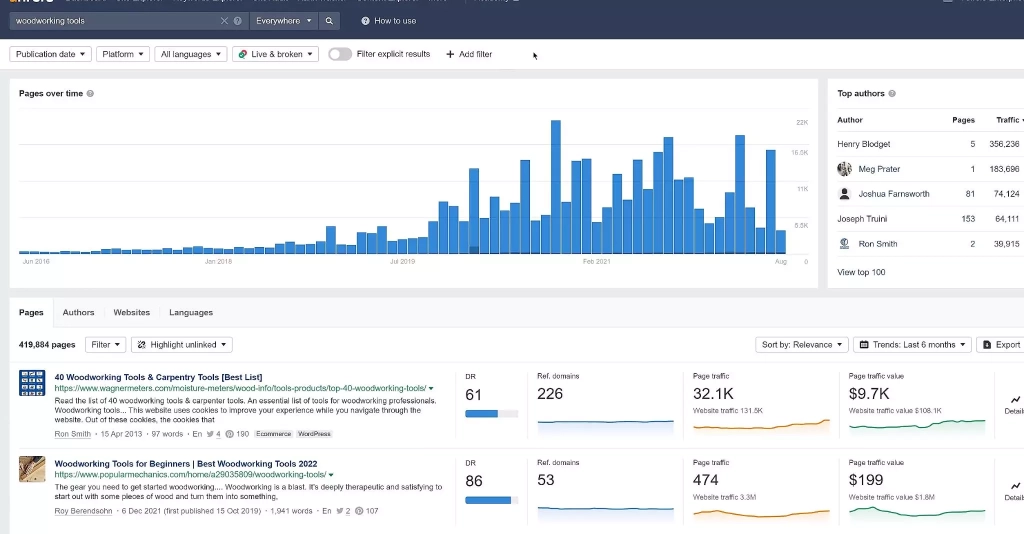Click the DR 61 rating bar
Viewport: 1024px width, 534px height.
point(491,414)
